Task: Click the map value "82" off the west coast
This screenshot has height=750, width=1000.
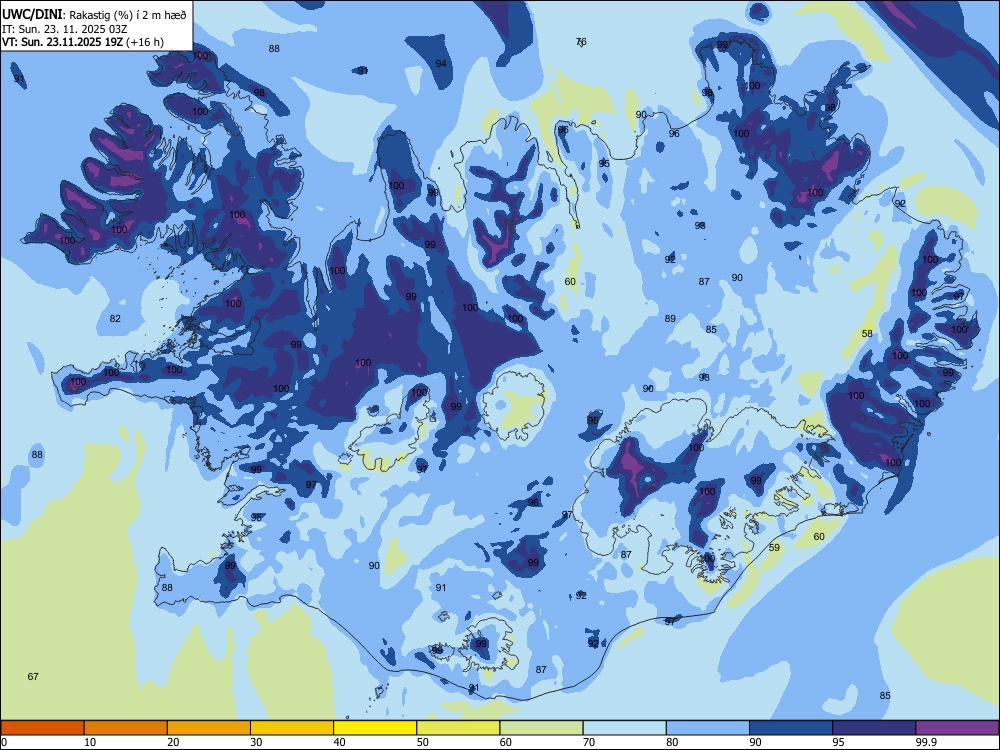Action: click(115, 319)
